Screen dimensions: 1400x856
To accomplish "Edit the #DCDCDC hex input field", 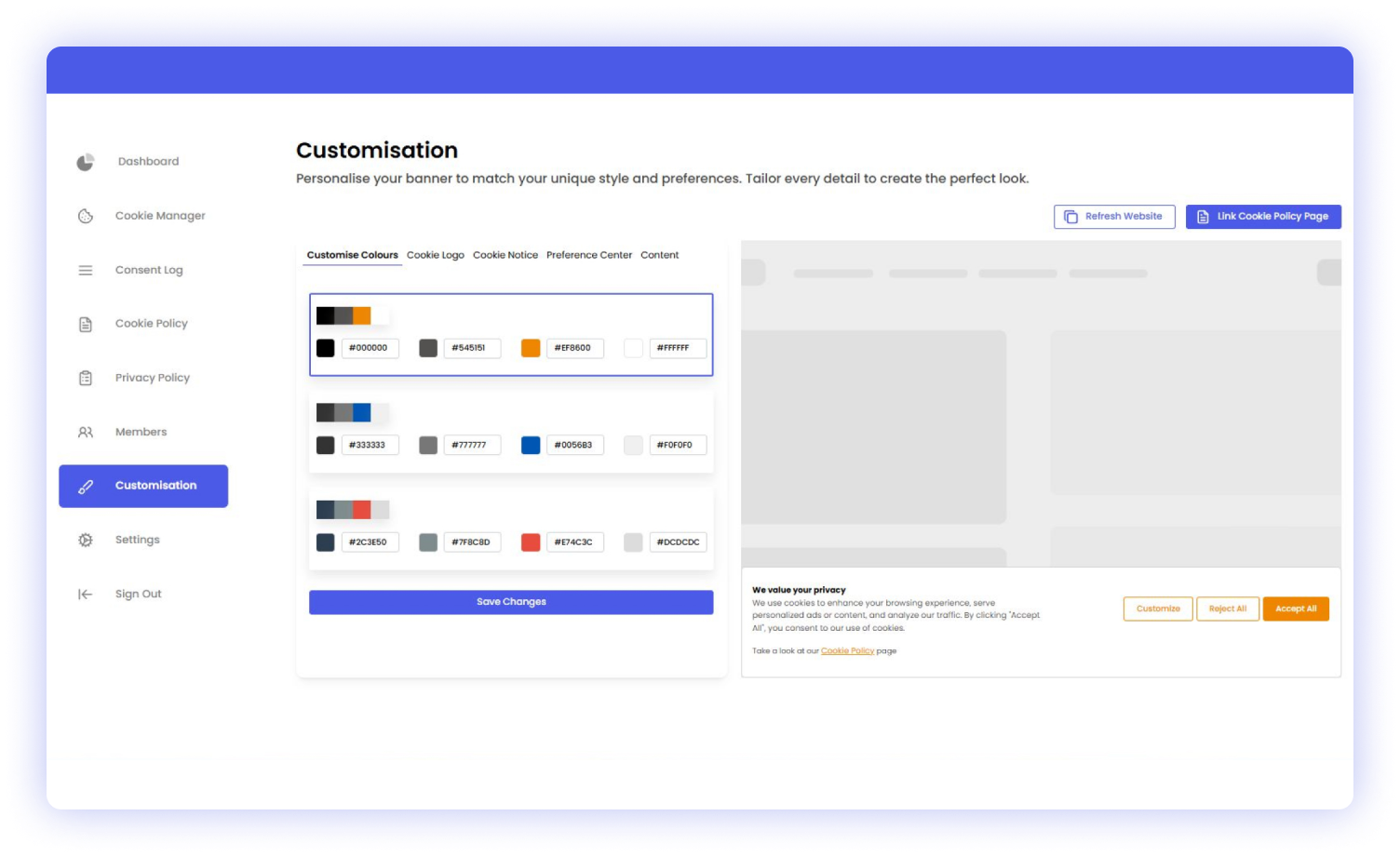I will tap(678, 542).
